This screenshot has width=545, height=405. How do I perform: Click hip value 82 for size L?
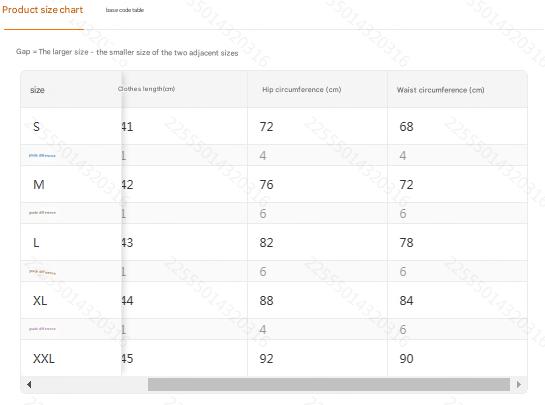pyautogui.click(x=267, y=243)
